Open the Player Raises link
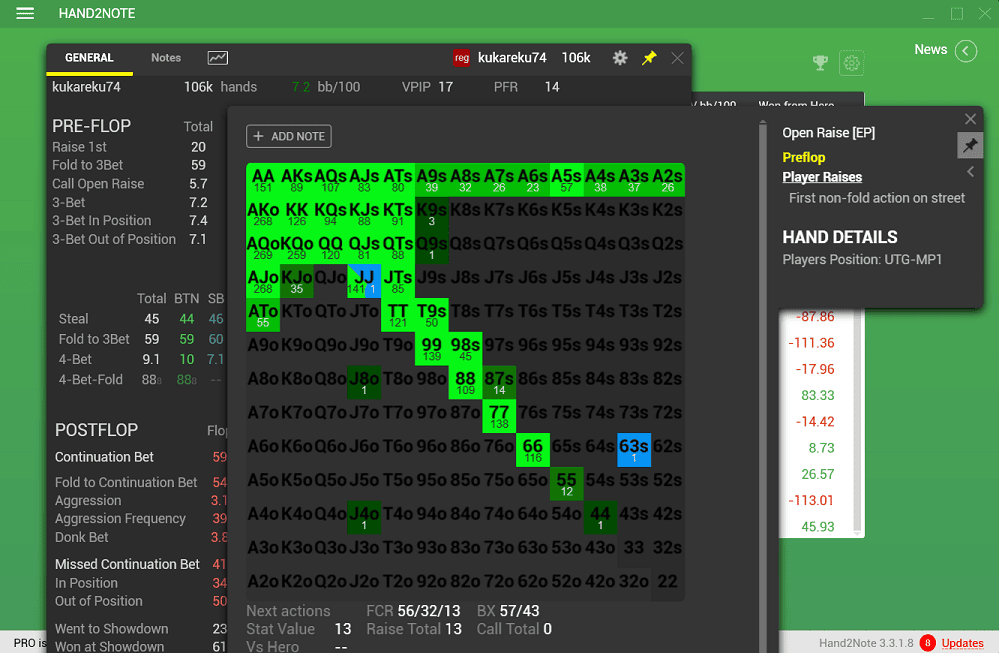The image size is (999, 653). (822, 177)
